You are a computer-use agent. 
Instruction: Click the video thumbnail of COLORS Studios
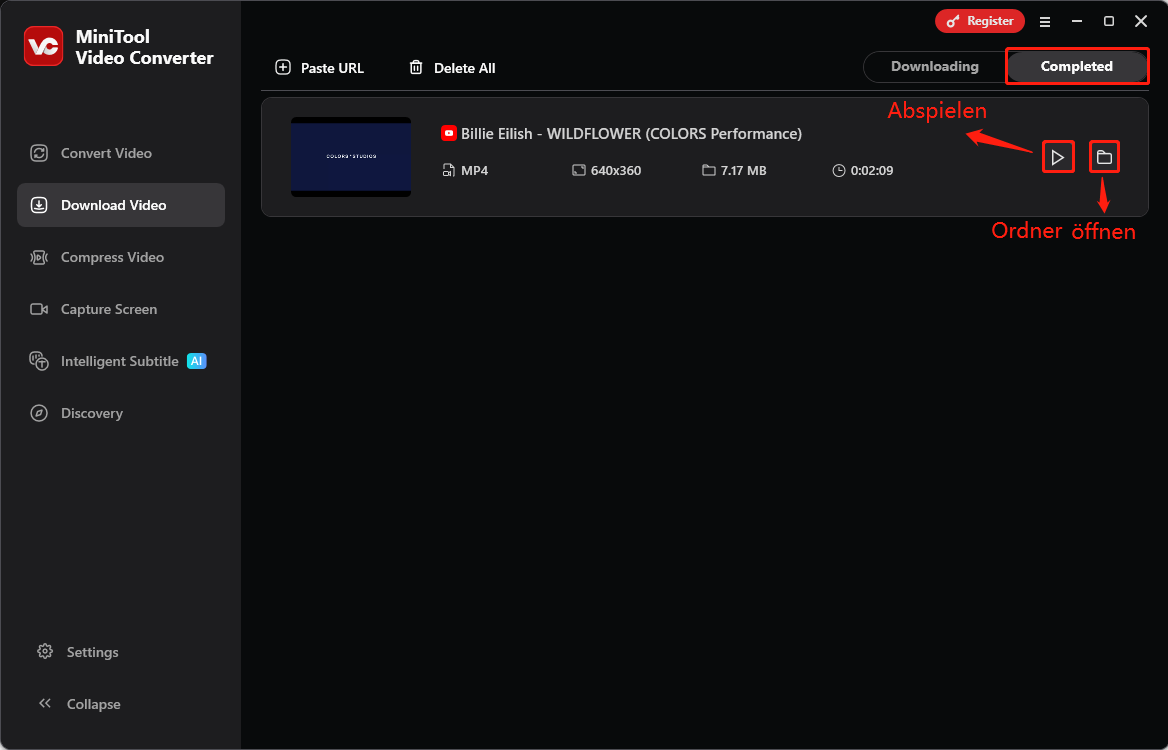click(351, 156)
